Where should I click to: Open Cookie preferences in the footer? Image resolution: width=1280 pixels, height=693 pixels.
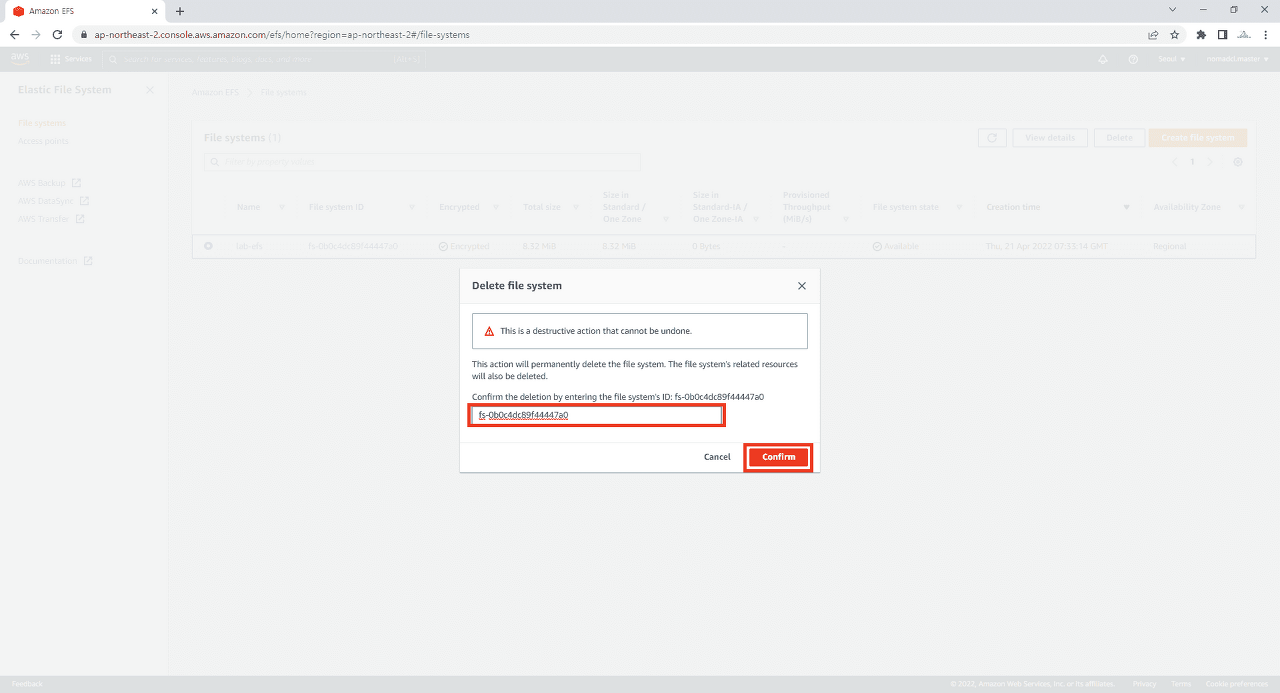point(1238,684)
